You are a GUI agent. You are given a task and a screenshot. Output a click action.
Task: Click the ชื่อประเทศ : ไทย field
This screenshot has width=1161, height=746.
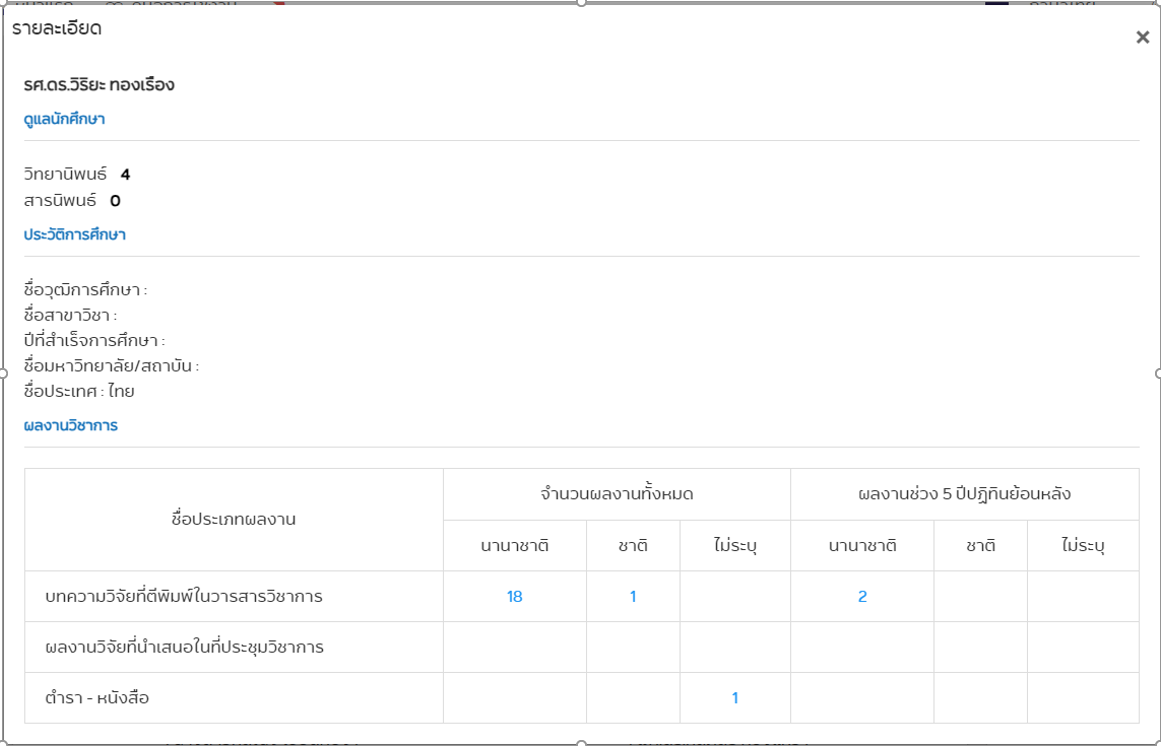79,392
